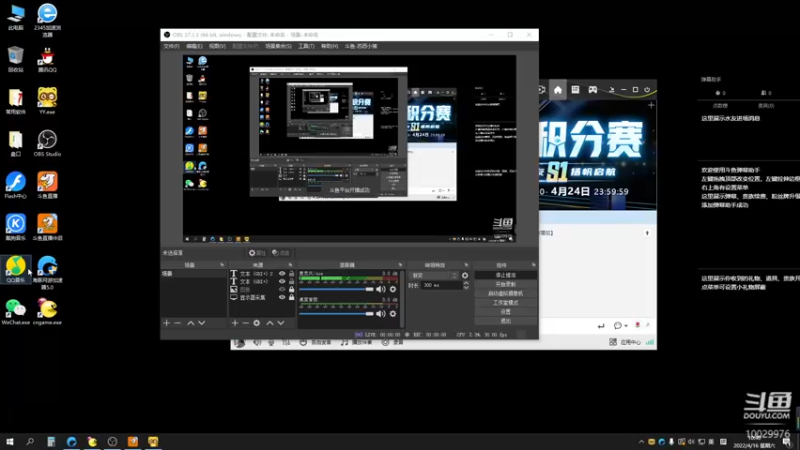The image size is (800, 450).
Task: Click the plus icon above the Douyu banner
Action: [651, 105]
